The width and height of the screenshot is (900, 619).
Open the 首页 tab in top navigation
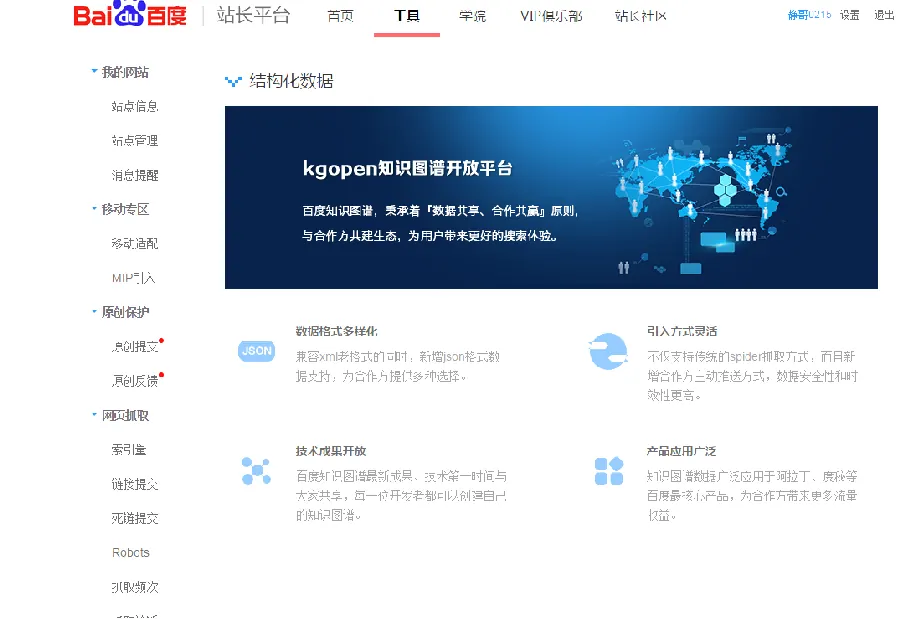[340, 16]
